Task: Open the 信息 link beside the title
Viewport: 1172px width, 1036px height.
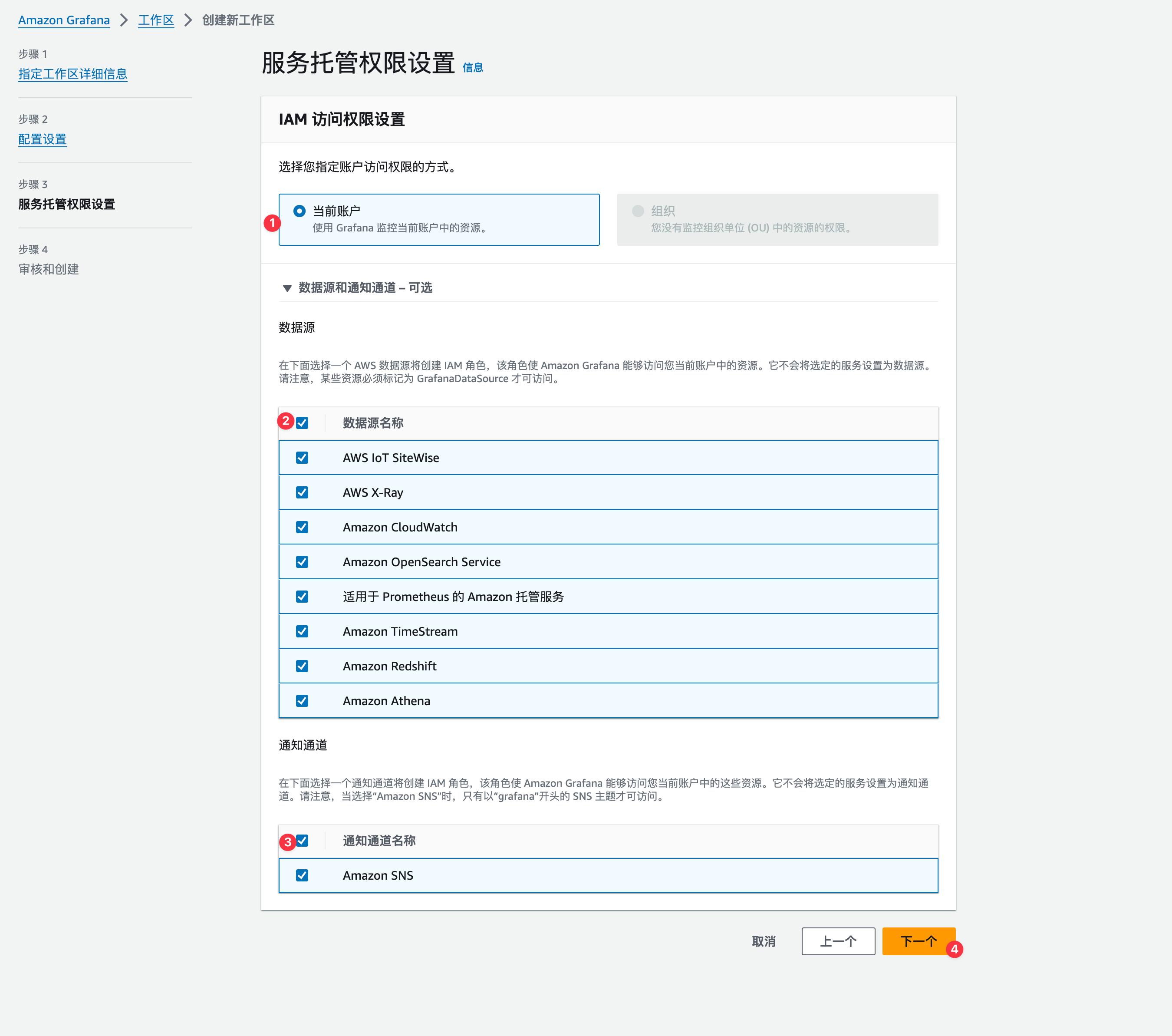Action: coord(472,68)
